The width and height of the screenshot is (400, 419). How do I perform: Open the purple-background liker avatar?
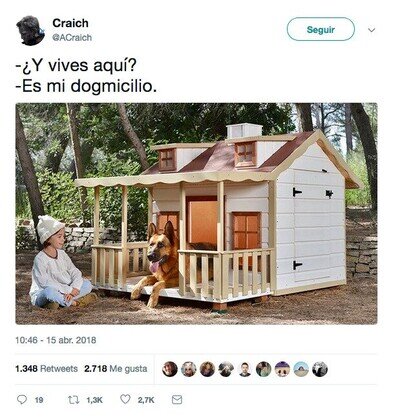tap(282, 369)
